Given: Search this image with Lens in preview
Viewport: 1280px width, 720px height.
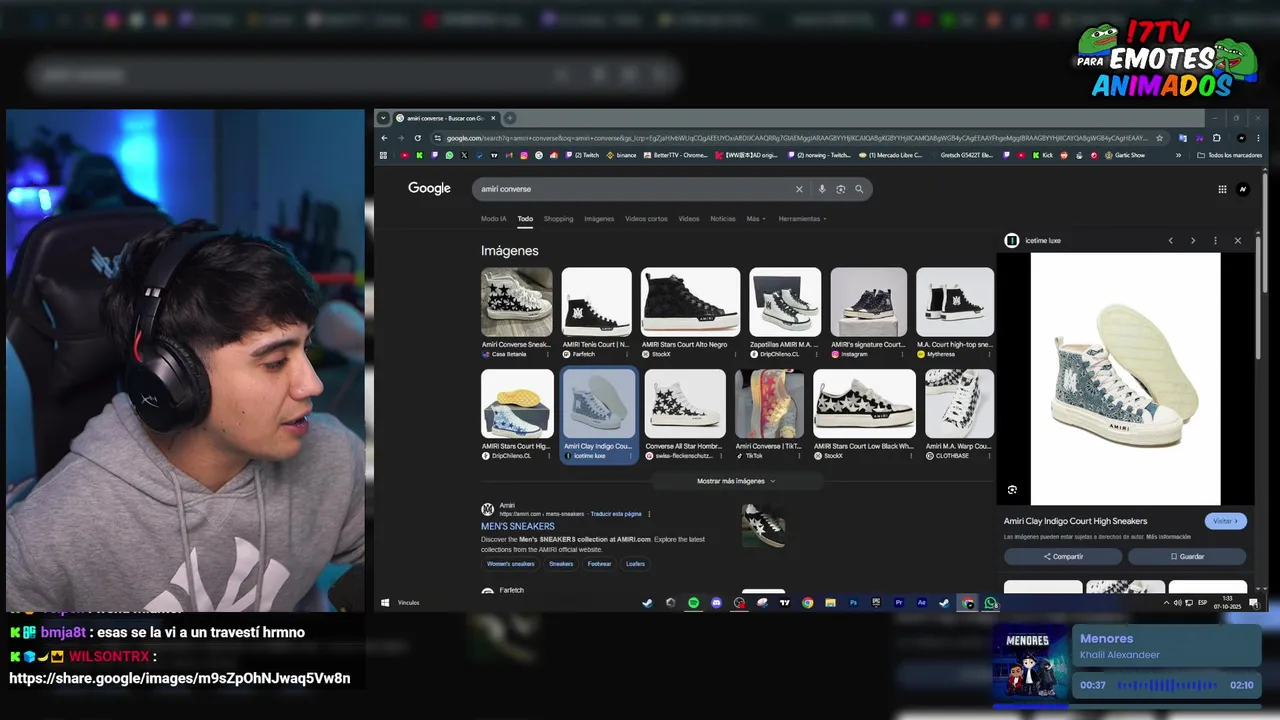Looking at the screenshot, I should [x=1013, y=490].
